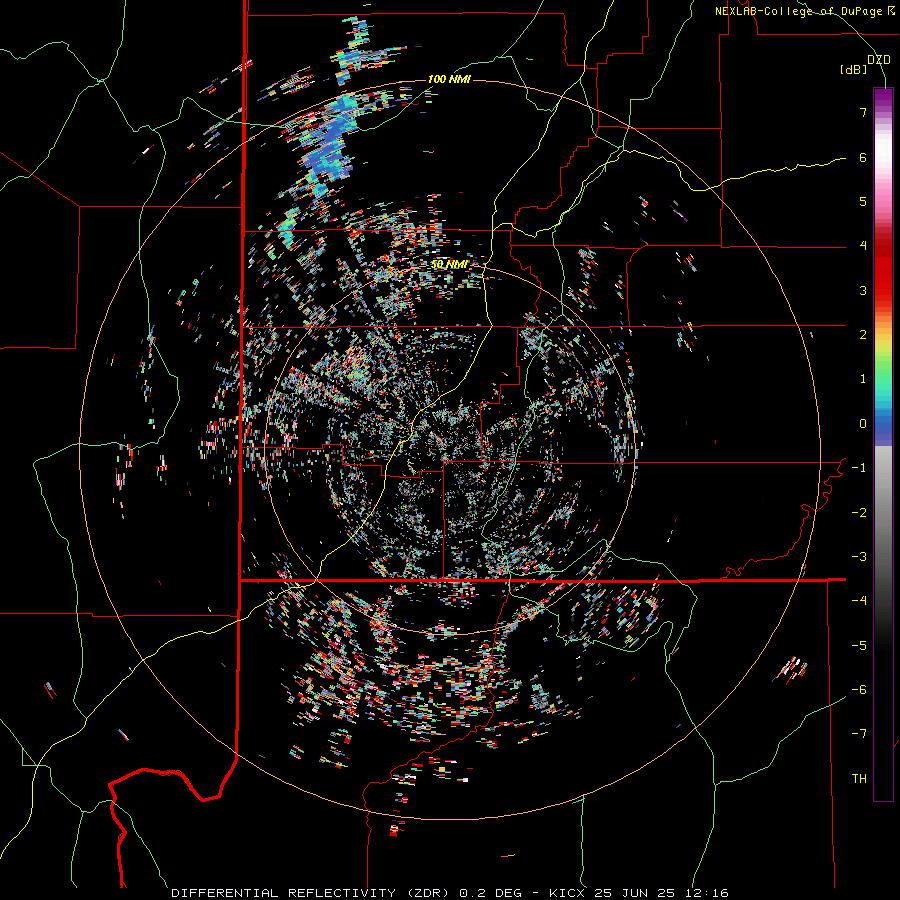The width and height of the screenshot is (900, 900).
Task: Click the 2 value on the color scale
Action: pos(863,335)
